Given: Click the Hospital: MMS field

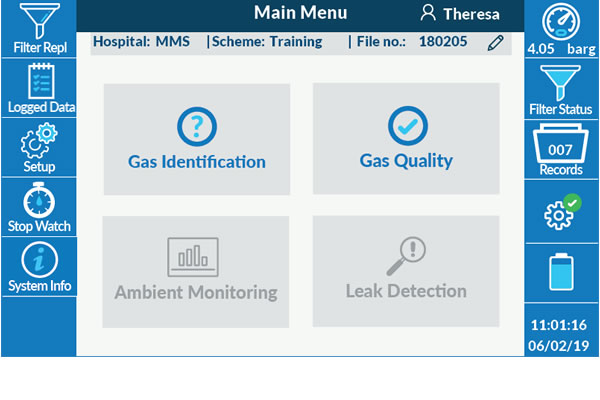Looking at the screenshot, I should click(142, 42).
